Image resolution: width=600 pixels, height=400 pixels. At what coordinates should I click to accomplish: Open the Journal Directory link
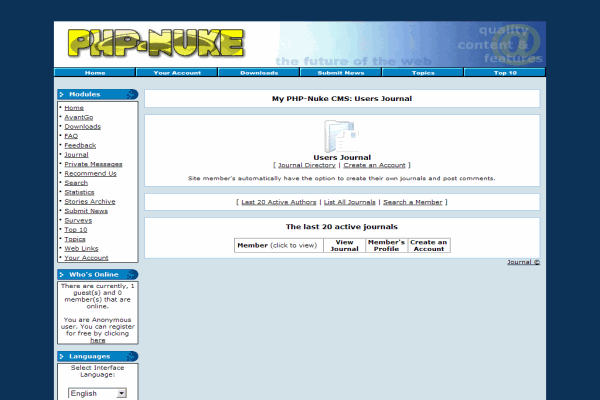coord(307,165)
